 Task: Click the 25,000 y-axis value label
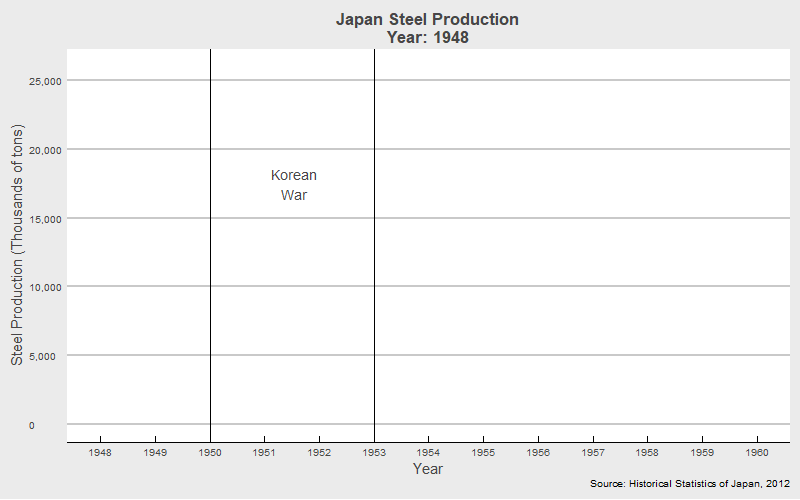point(46,81)
